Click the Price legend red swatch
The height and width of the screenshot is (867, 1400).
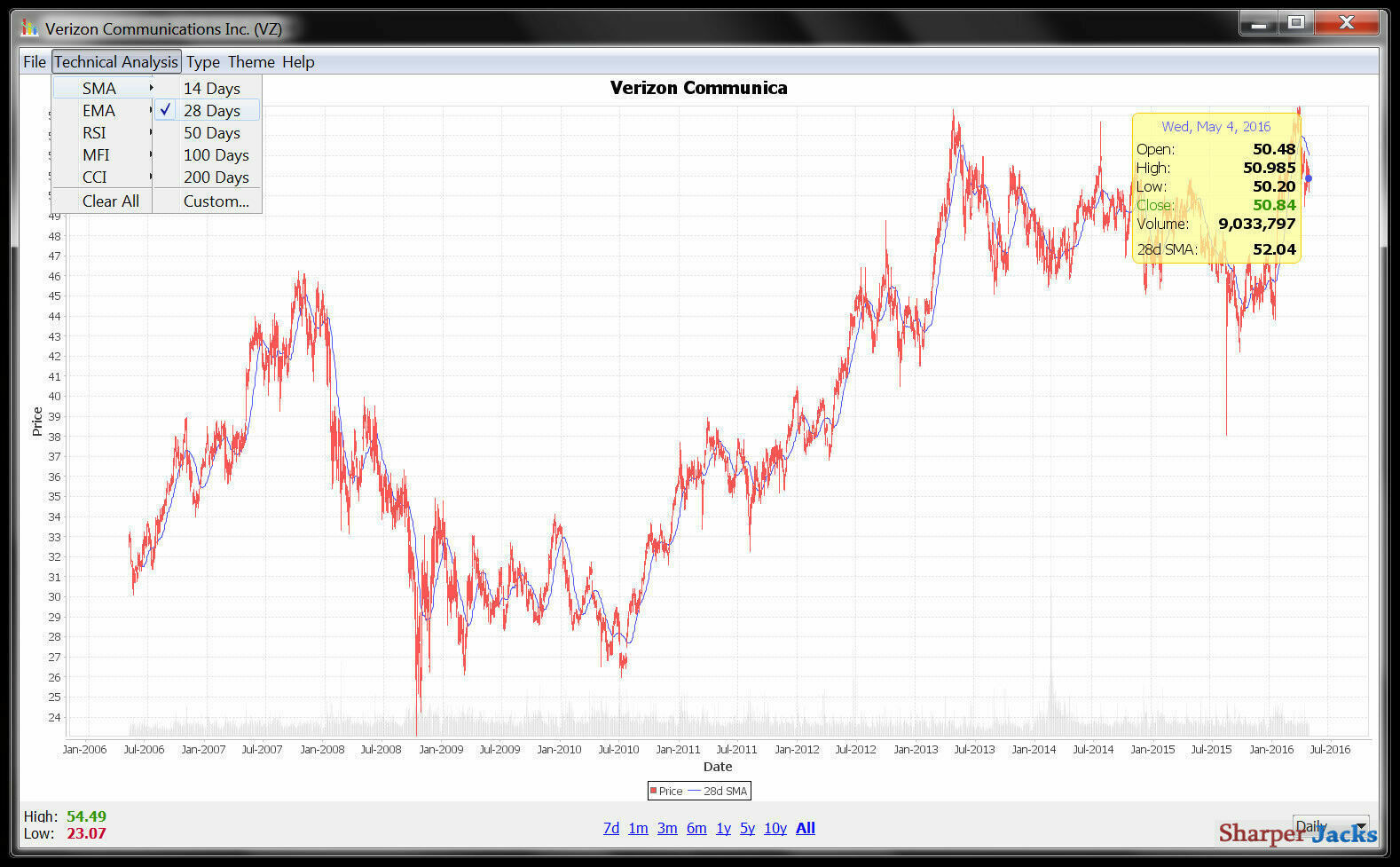click(x=653, y=791)
